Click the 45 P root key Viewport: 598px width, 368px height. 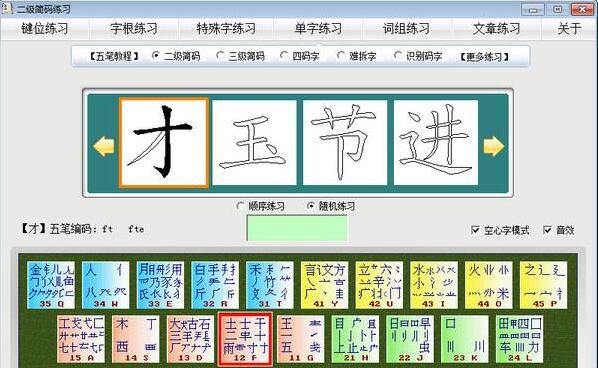543,285
